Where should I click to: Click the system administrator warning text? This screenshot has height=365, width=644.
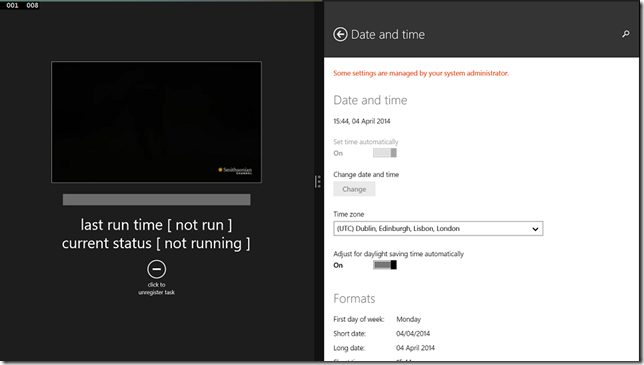(x=421, y=73)
